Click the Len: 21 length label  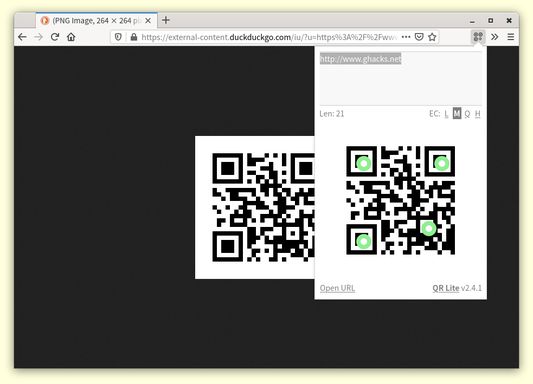[332, 114]
